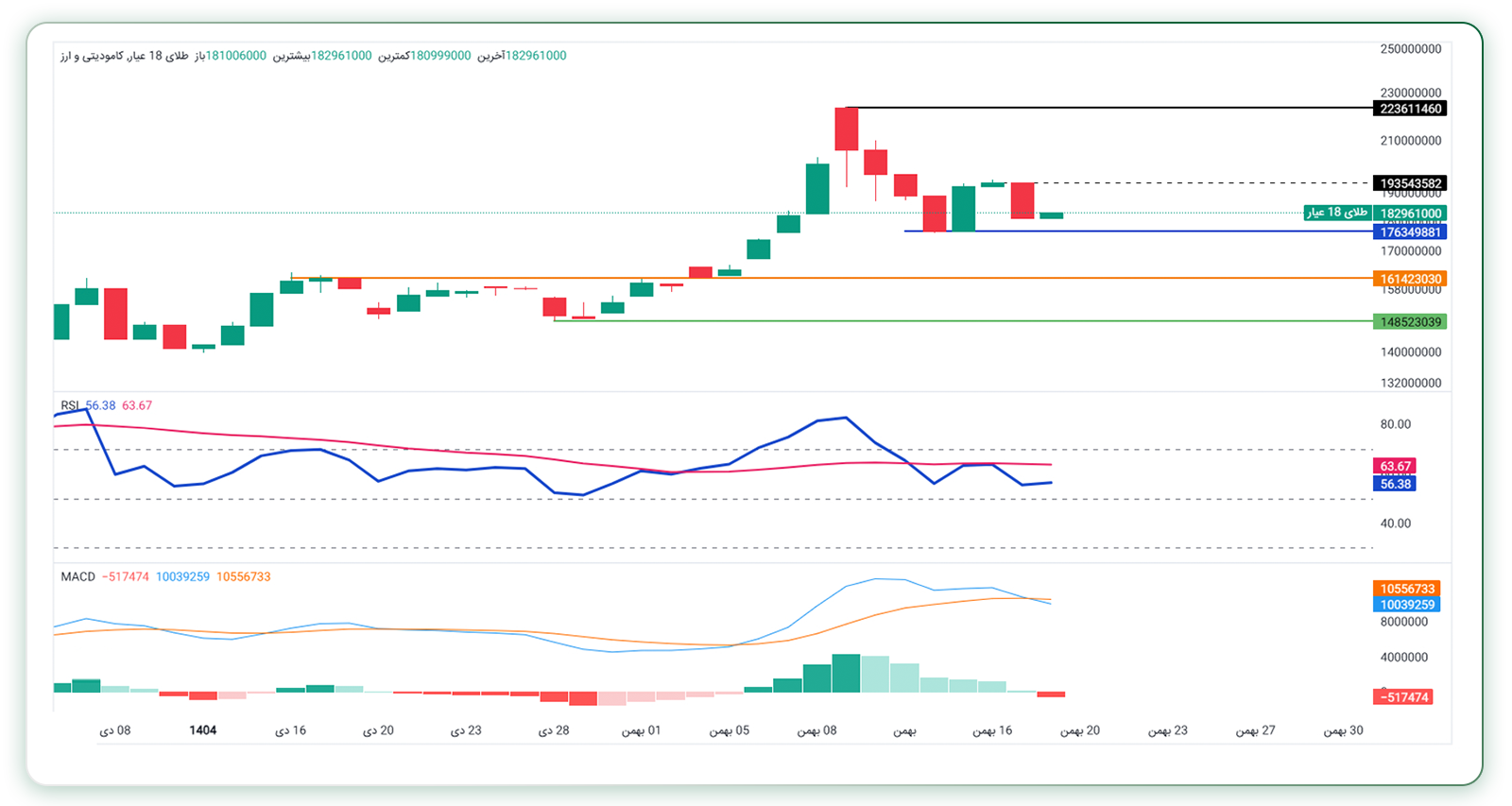Click the pink 63.67 RSI axis tag
Viewport: 1512px width, 806px height.
[x=1395, y=466]
